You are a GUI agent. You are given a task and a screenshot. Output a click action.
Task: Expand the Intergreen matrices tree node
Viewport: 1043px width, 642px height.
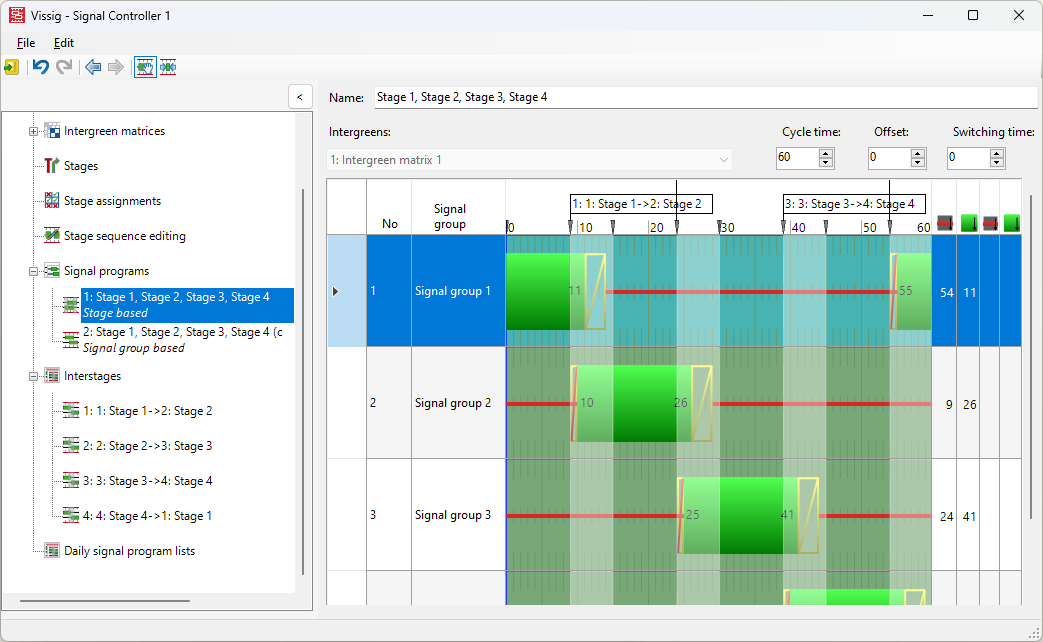pos(34,131)
